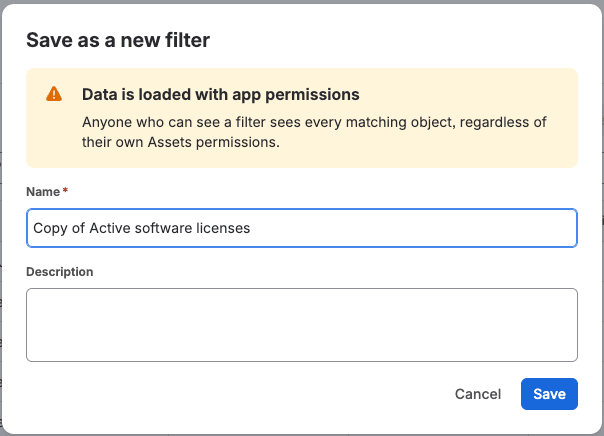Click the 'Anyone who can see a filter' message
The height and width of the screenshot is (436, 604).
(x=314, y=132)
